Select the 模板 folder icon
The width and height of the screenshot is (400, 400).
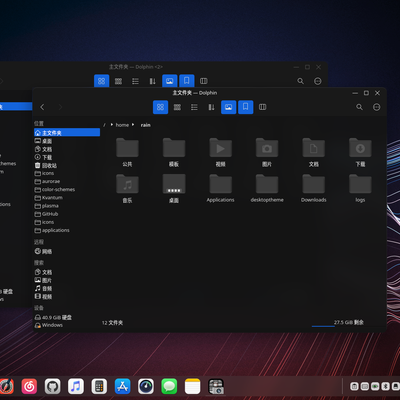[174, 148]
